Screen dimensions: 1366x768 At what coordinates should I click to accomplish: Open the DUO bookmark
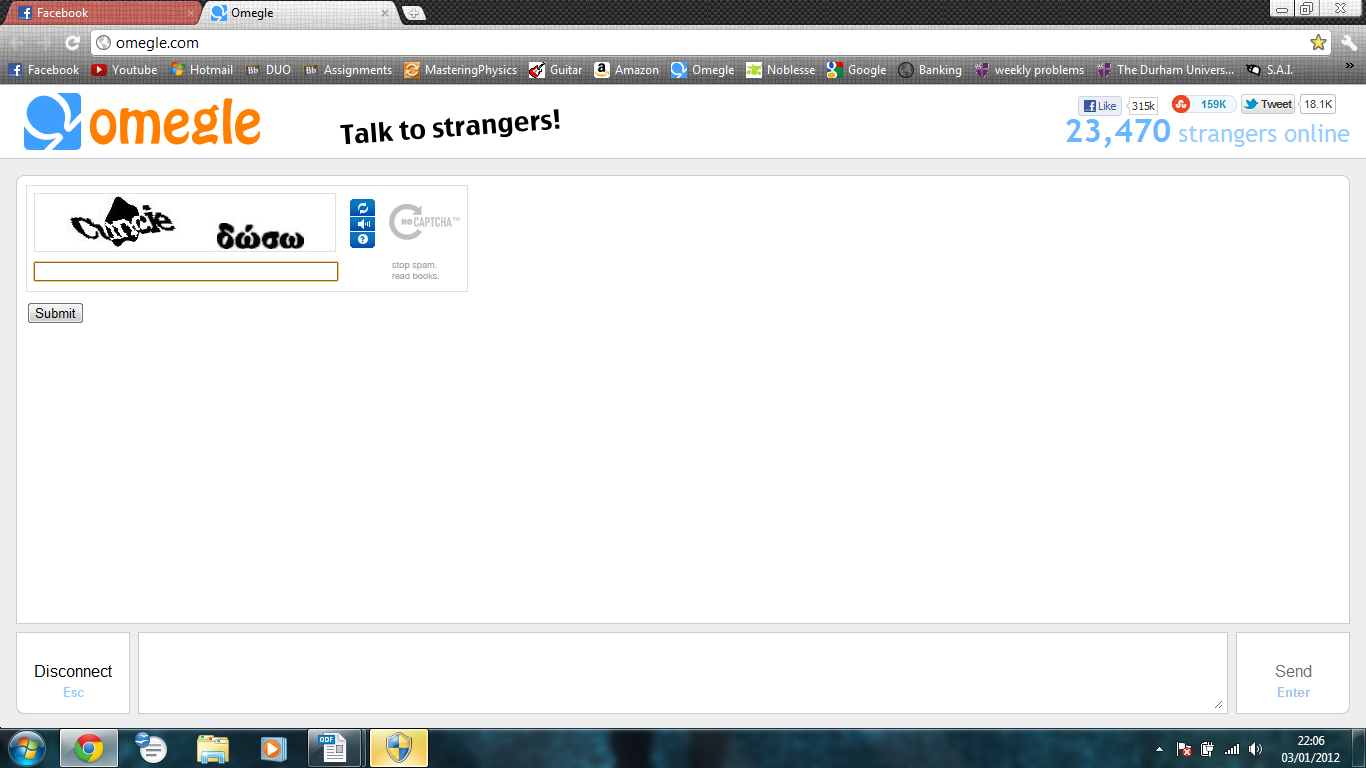[x=267, y=70]
